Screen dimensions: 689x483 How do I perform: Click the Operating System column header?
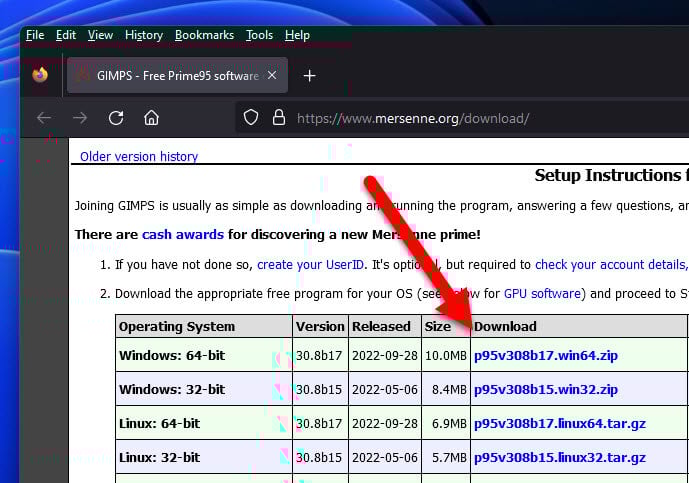204,327
